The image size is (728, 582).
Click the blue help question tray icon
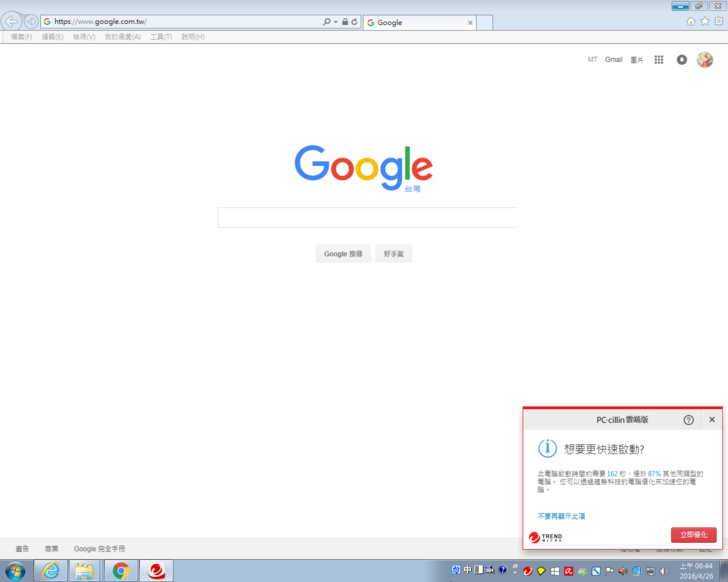tap(502, 569)
